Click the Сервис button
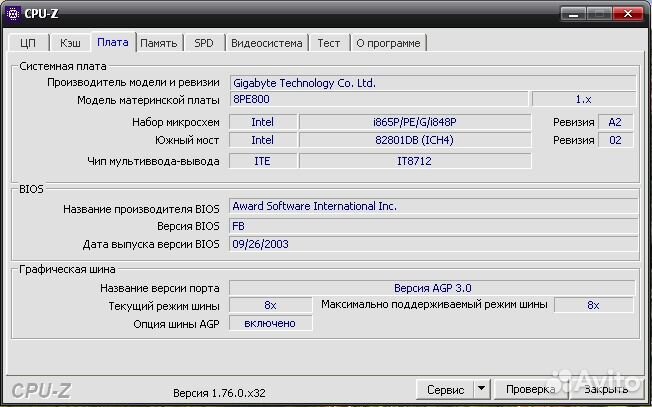 [445, 390]
